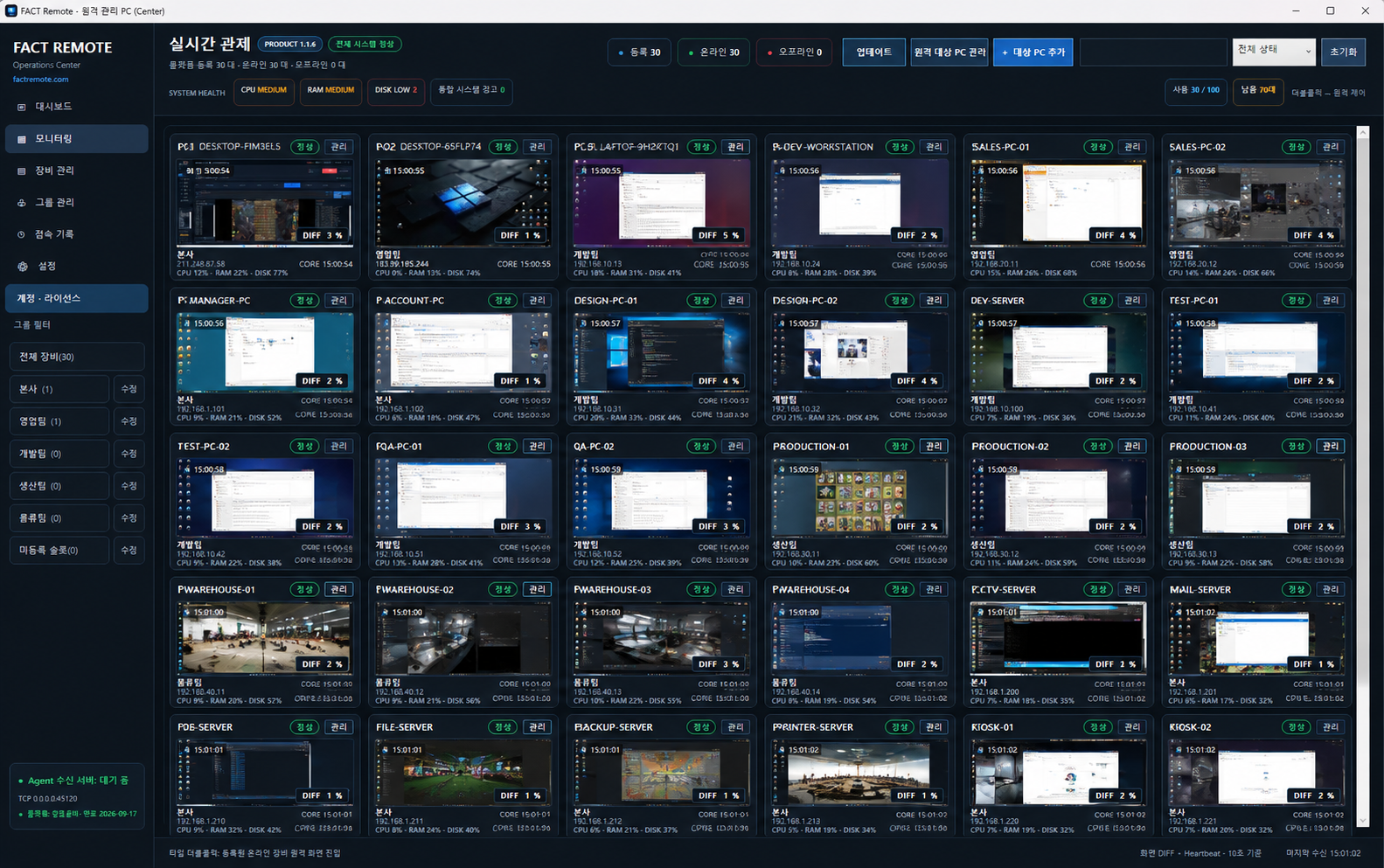Expand the 전체 상태 status dropdown

tap(1274, 52)
